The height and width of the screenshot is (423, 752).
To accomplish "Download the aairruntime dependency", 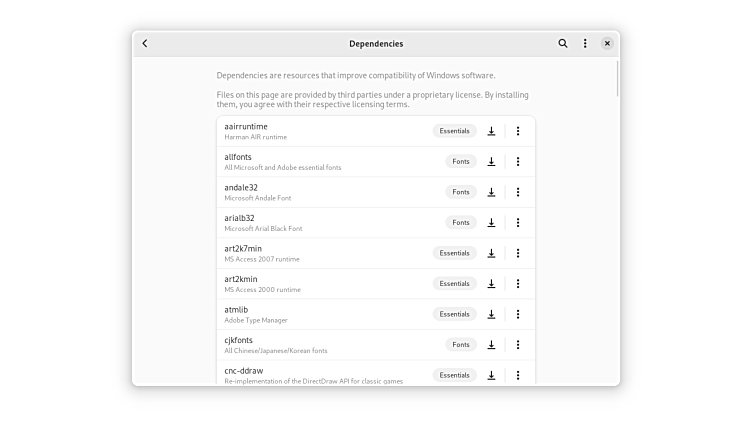I will [491, 131].
